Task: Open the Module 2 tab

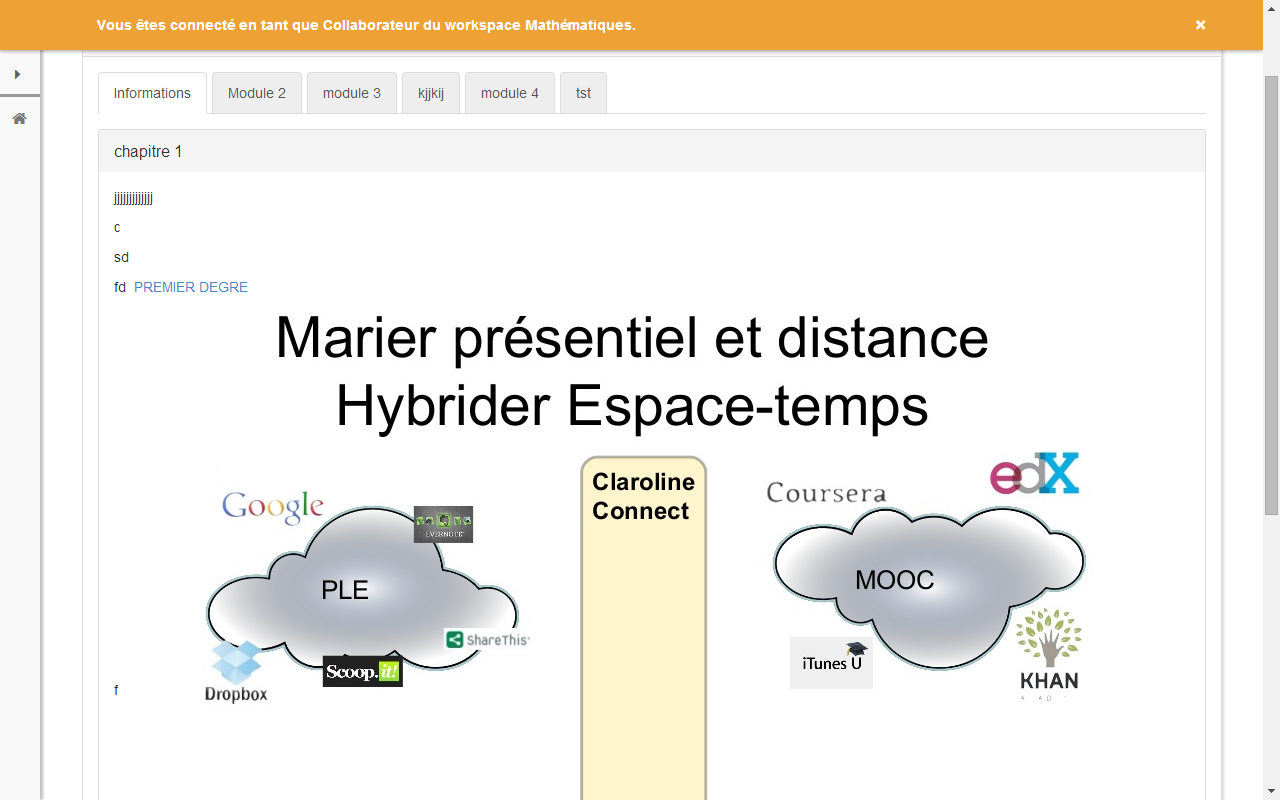Action: click(x=257, y=93)
